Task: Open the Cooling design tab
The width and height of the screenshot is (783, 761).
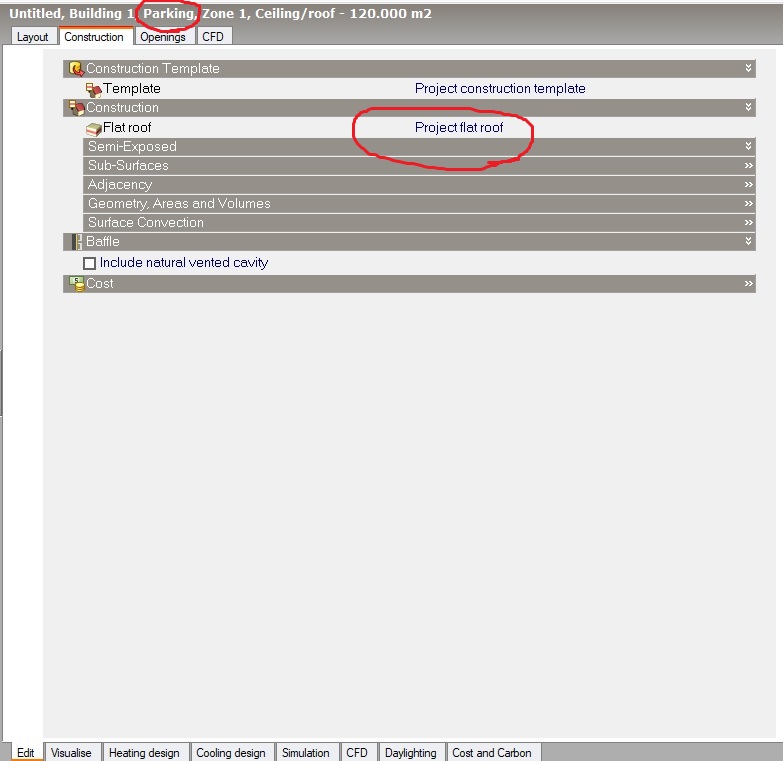Action: (x=231, y=753)
